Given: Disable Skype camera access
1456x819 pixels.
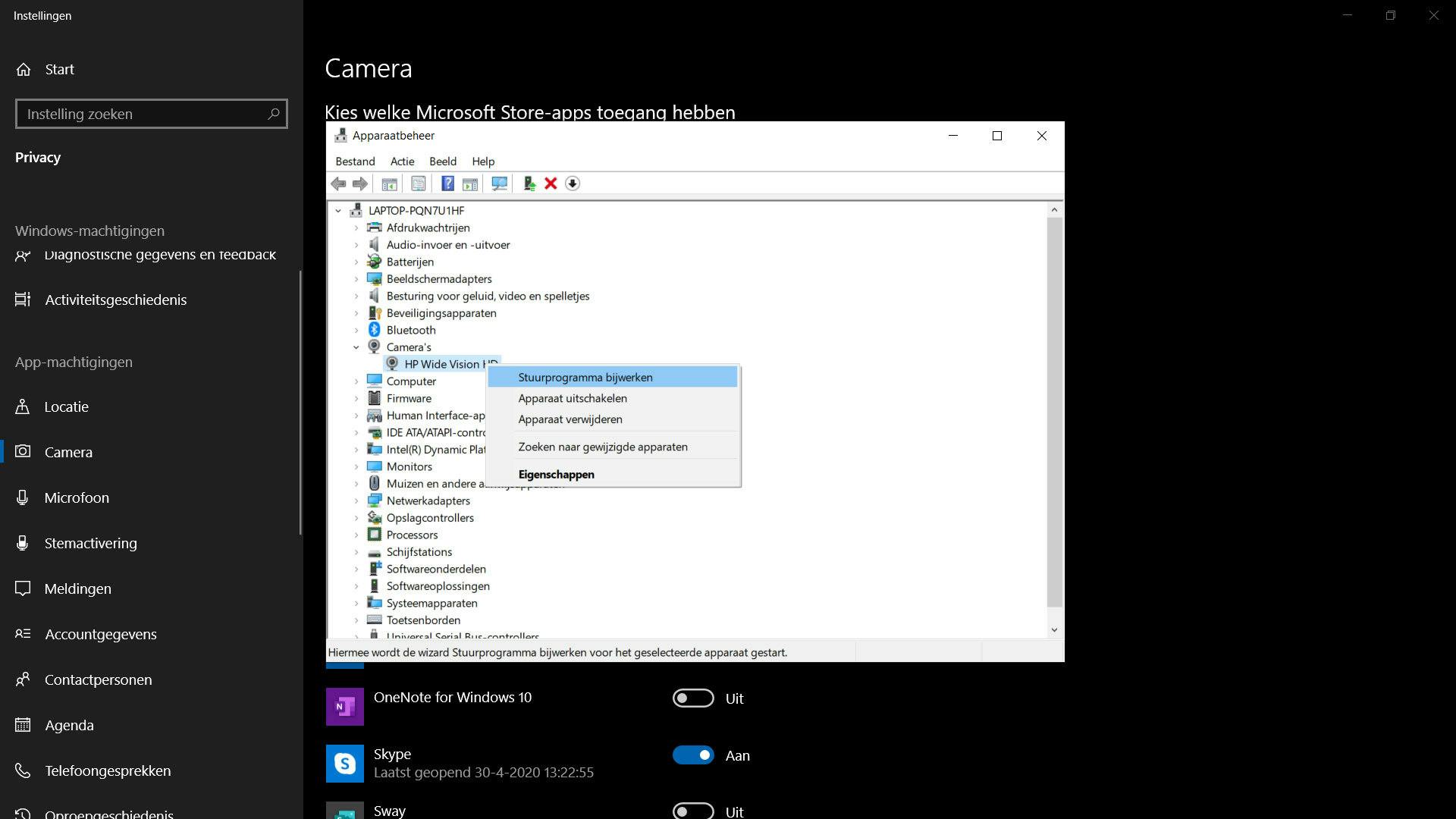Looking at the screenshot, I should 692,755.
